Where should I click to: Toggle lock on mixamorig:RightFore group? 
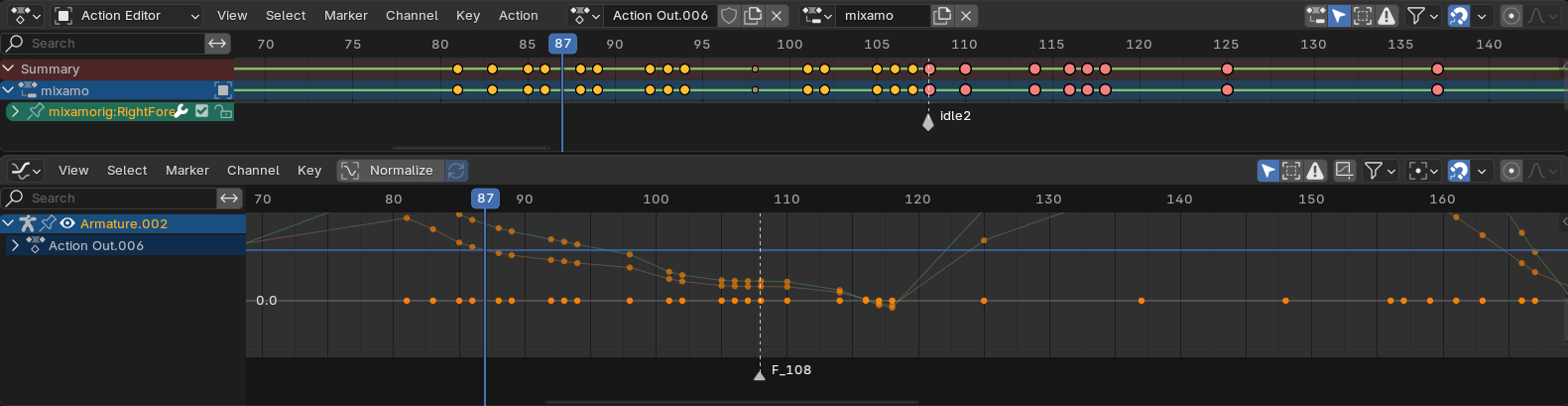point(224,111)
